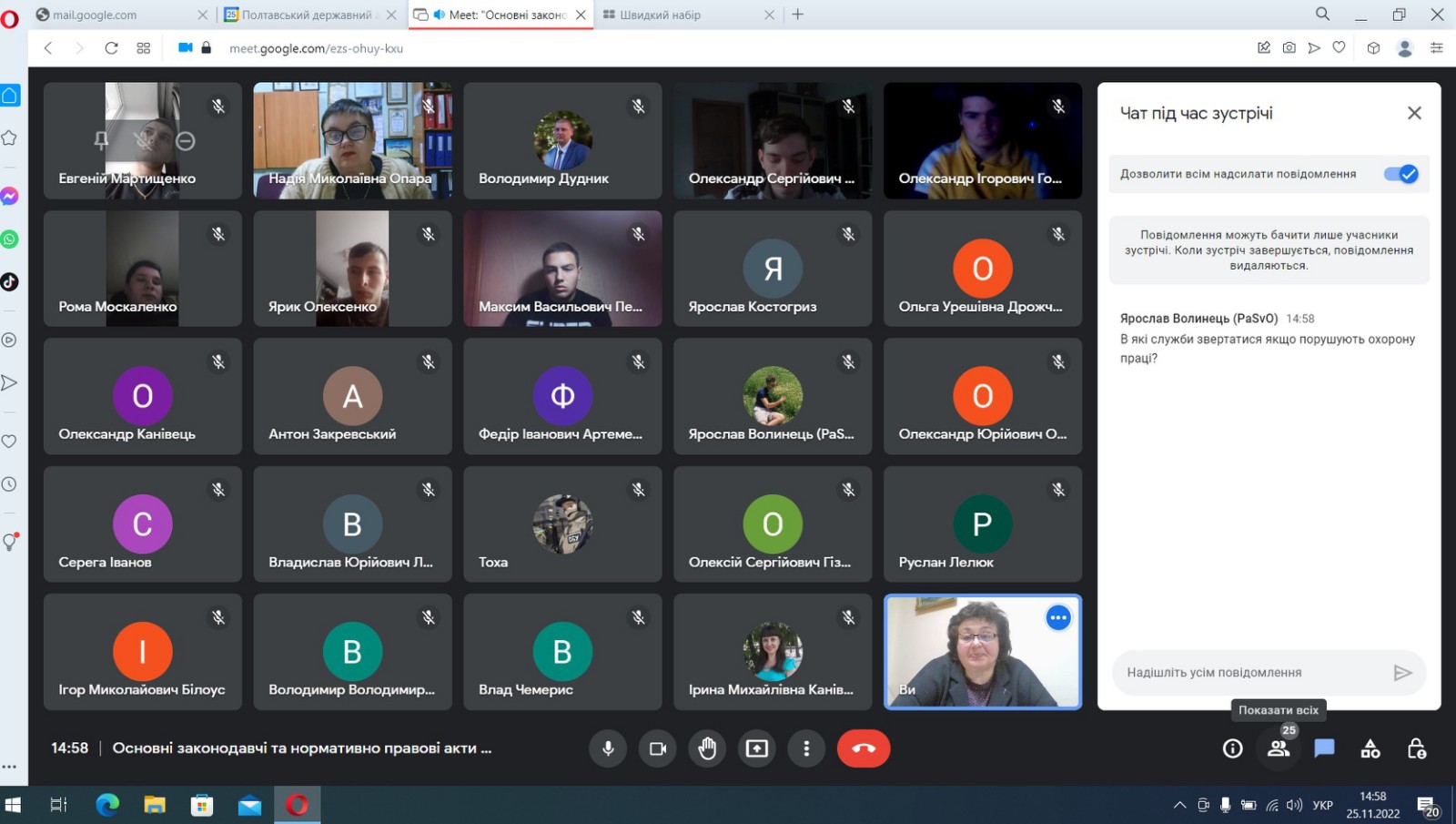Add page to bookmarks heart icon
This screenshot has height=824, width=1456.
point(1339,48)
